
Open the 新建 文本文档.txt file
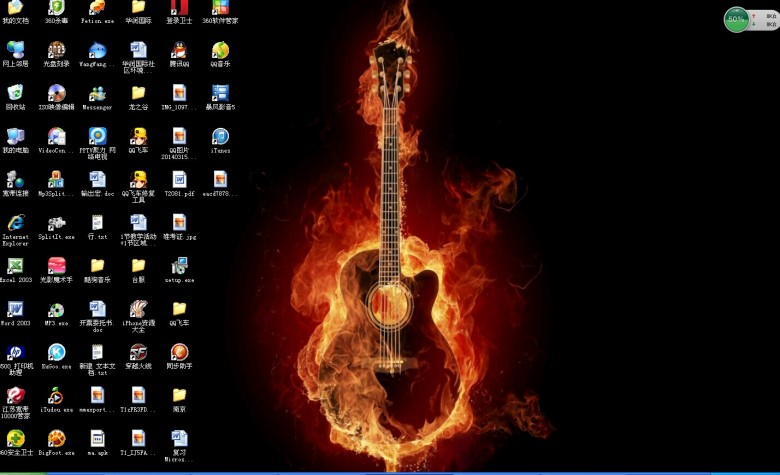tap(97, 352)
